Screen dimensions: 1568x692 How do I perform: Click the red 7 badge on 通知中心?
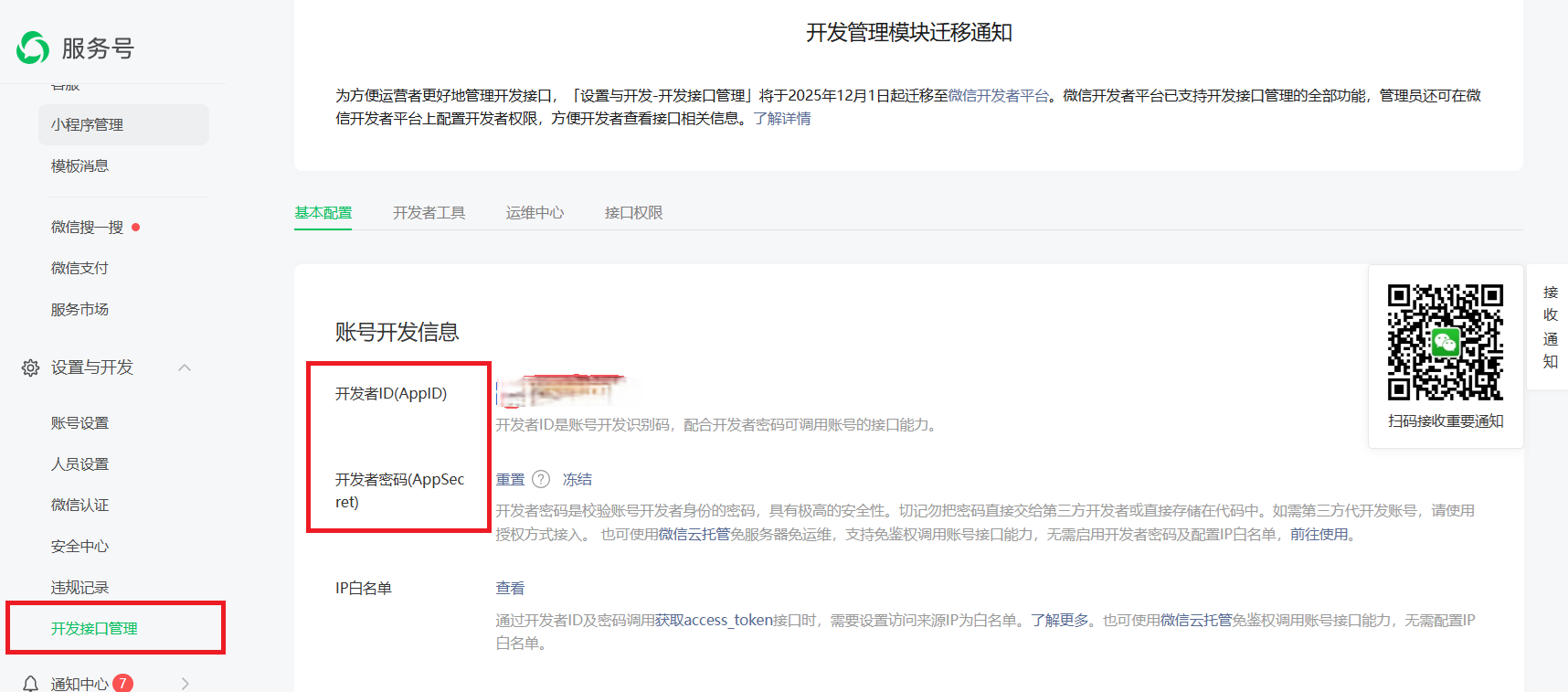tap(122, 683)
